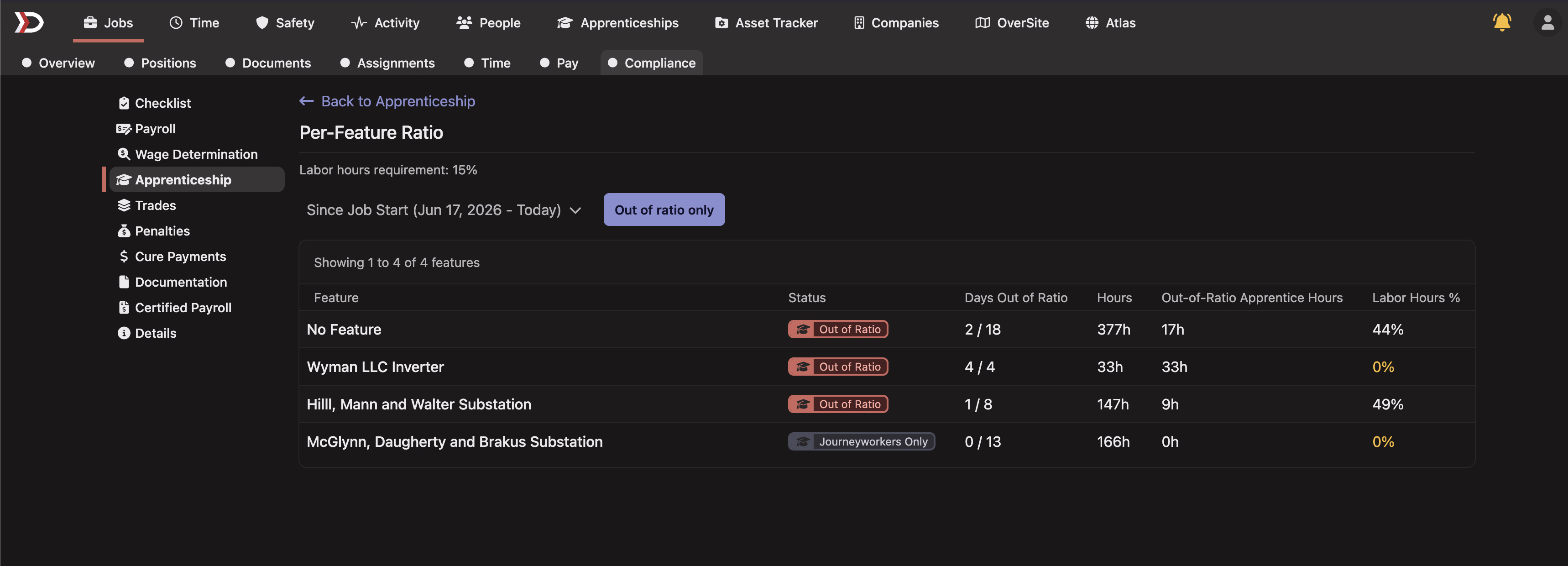Click the Journeyworkers Only status badge
Image resolution: width=1568 pixels, height=566 pixels.
click(x=861, y=441)
